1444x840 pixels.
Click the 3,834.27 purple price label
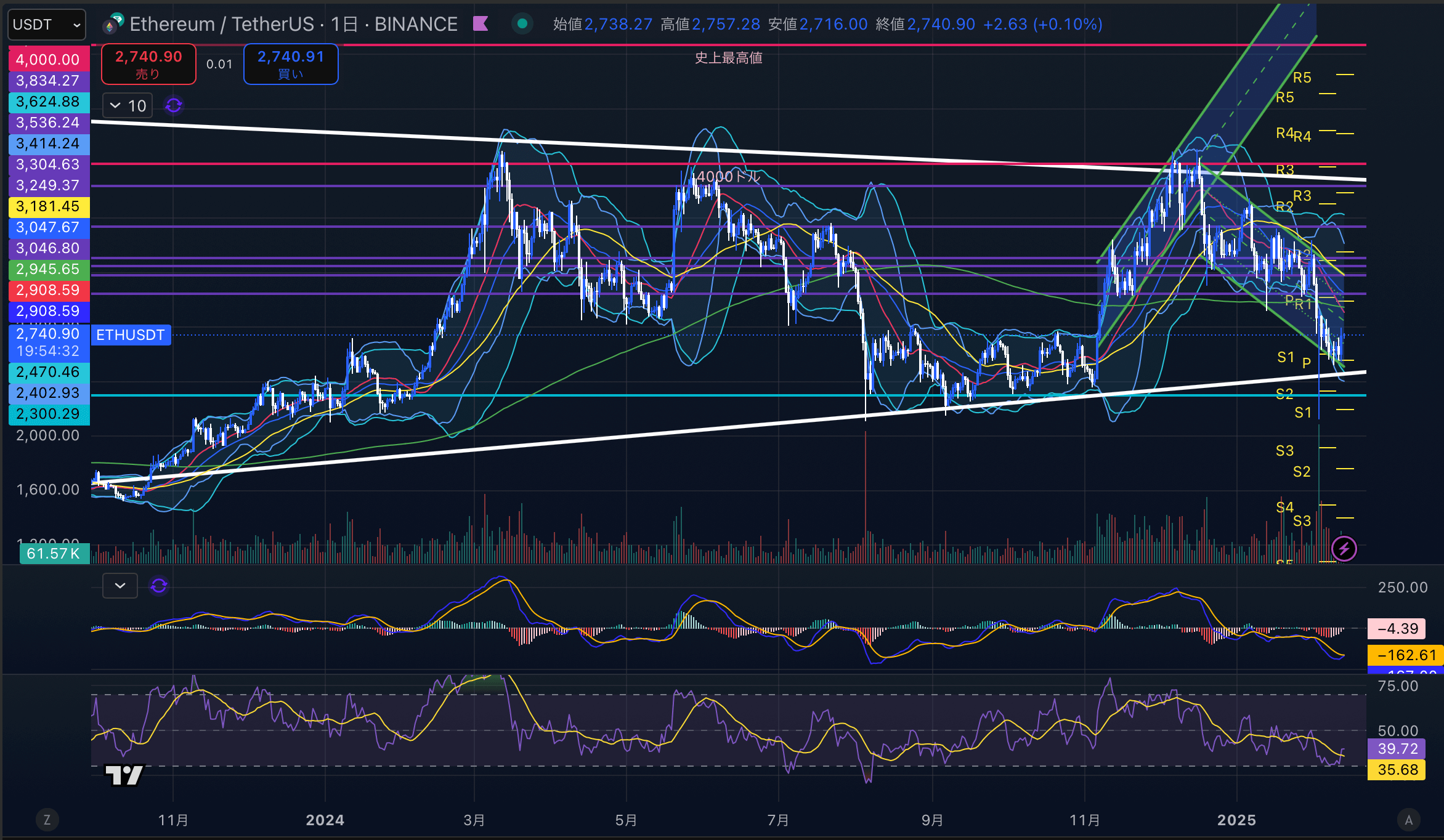(x=49, y=81)
